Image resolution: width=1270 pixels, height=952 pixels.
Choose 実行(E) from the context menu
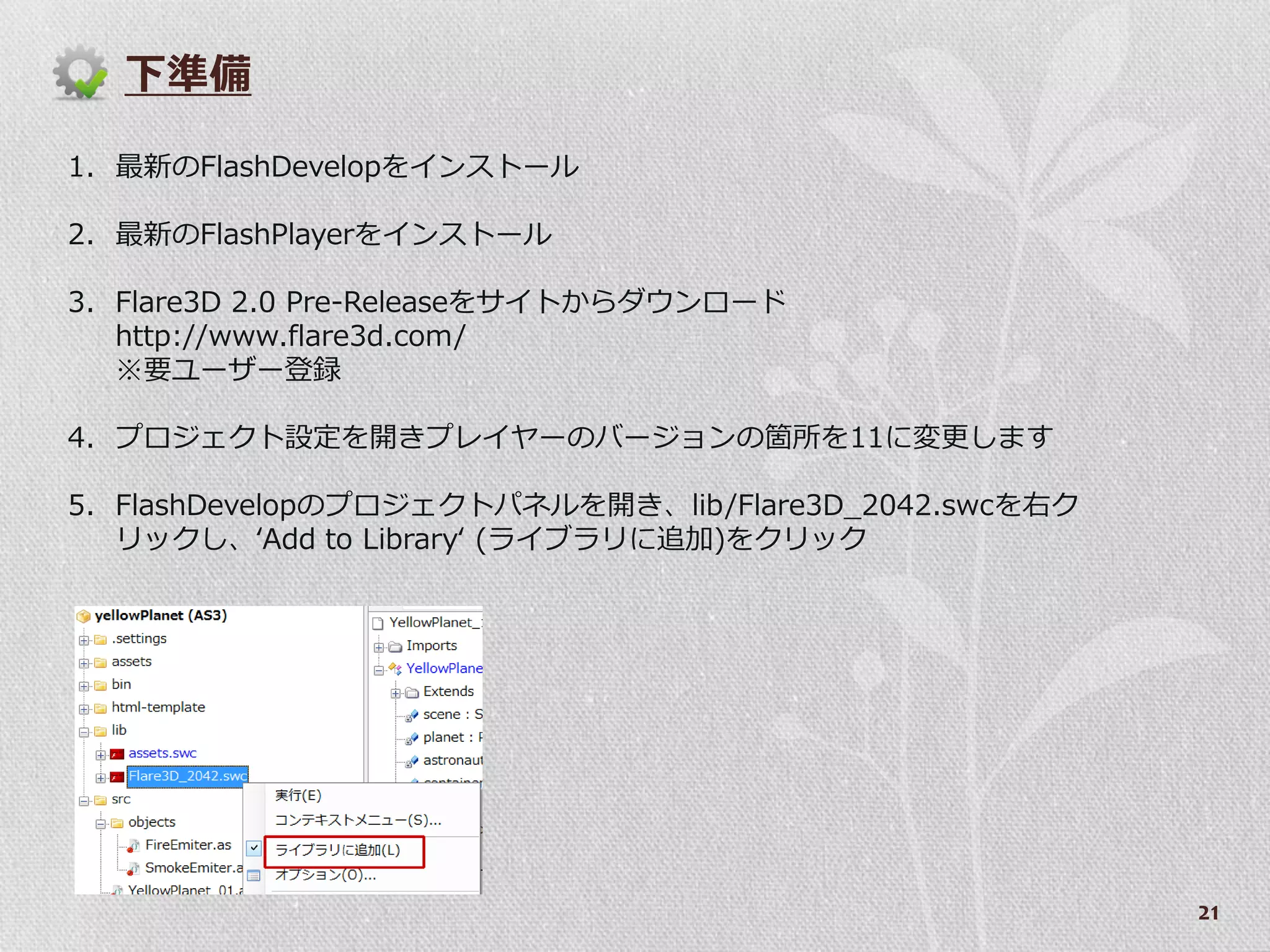[298, 795]
